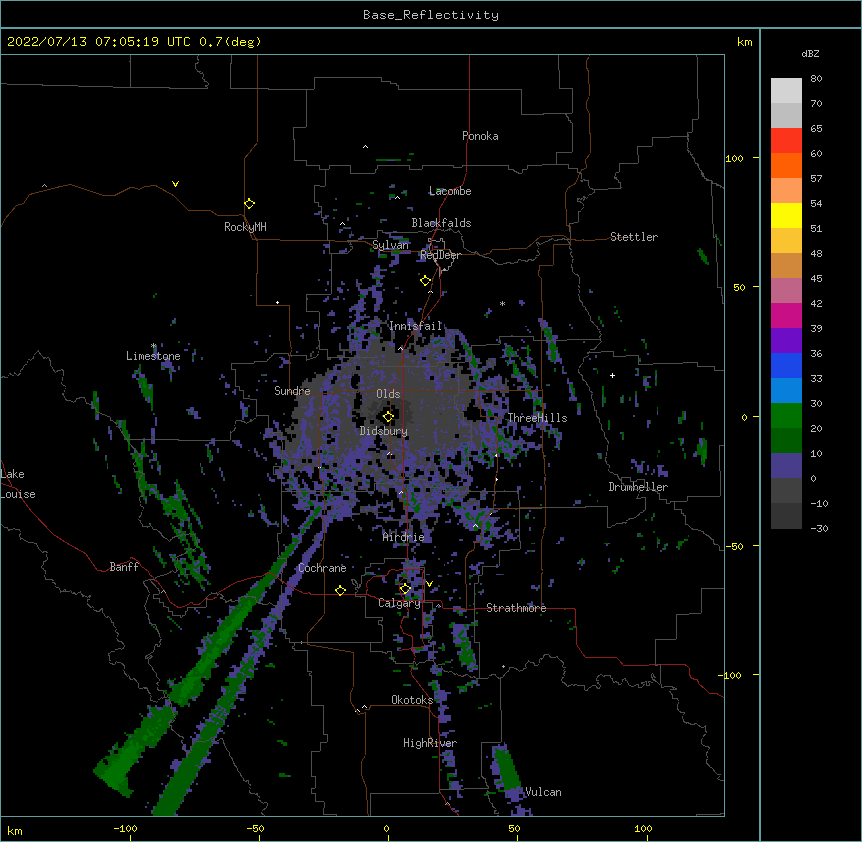862x842 pixels.
Task: Click the Innisfail town label
Action: (416, 326)
